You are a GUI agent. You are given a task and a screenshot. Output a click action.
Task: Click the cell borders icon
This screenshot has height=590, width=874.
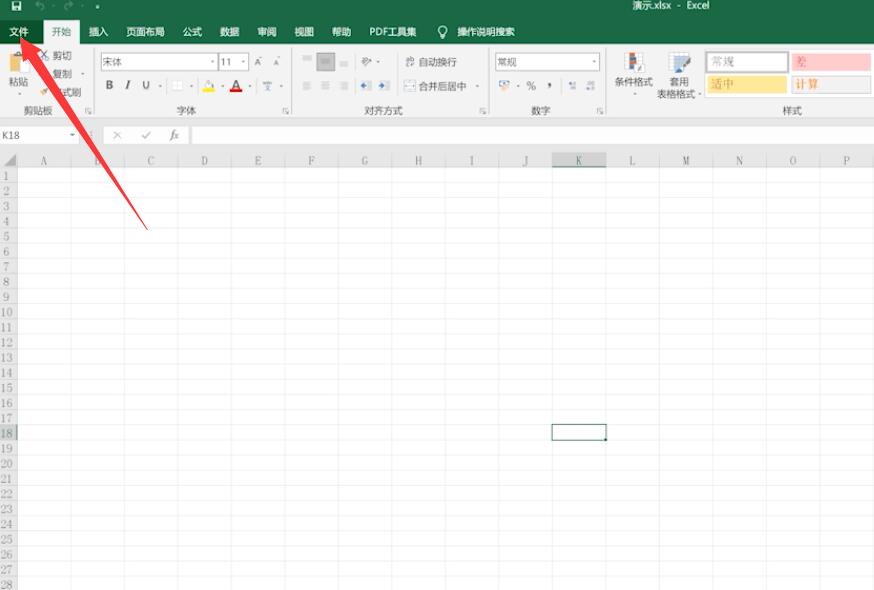coord(177,86)
